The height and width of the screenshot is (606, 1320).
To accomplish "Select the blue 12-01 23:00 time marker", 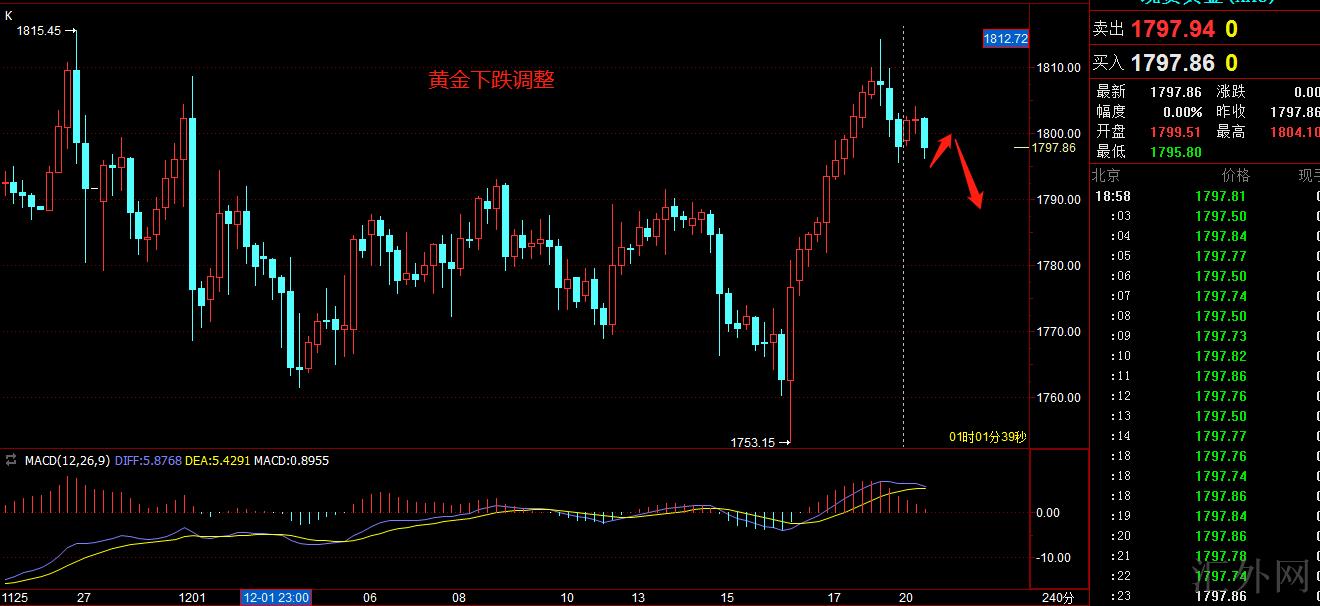I will (276, 598).
